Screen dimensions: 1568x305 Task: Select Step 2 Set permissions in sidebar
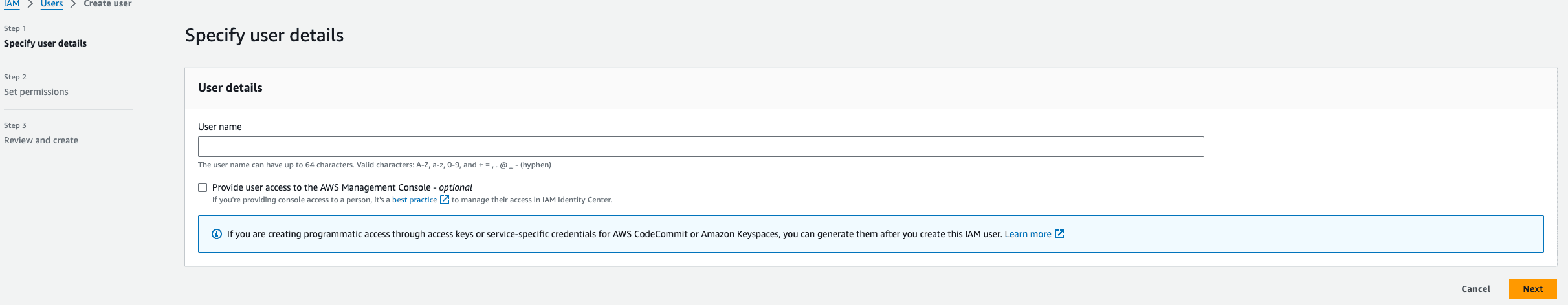point(36,92)
